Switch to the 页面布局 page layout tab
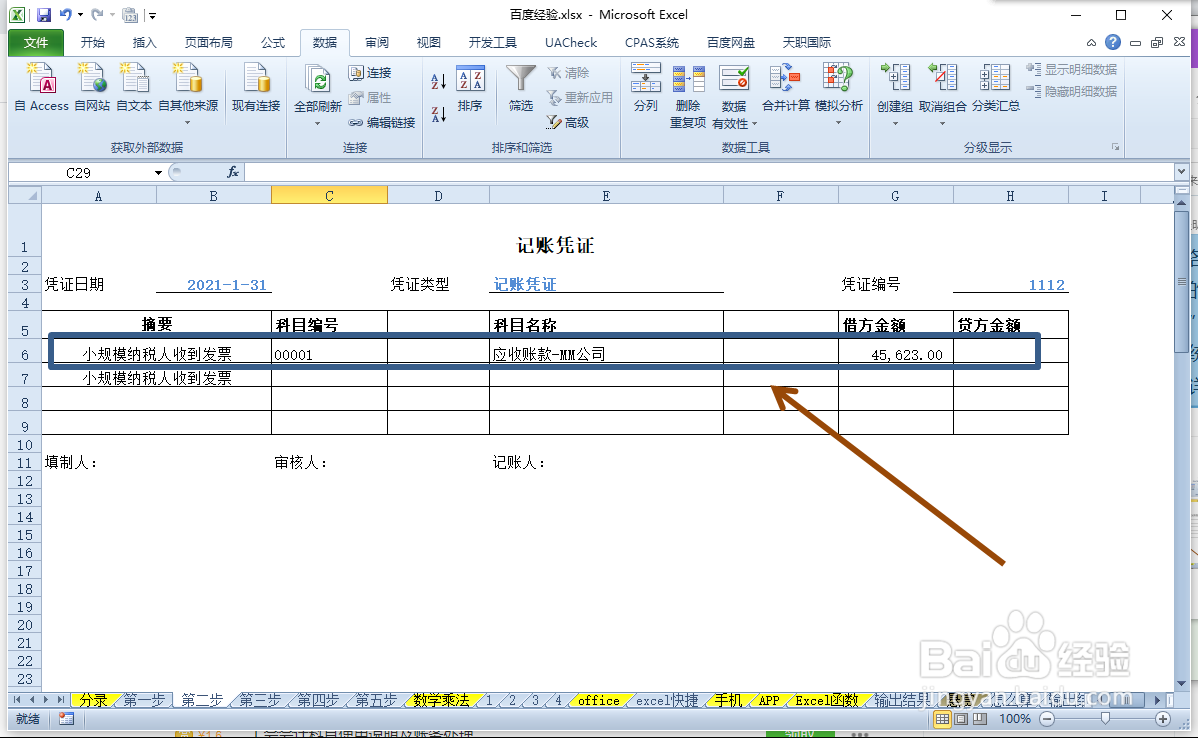This screenshot has width=1198, height=738. pos(209,43)
